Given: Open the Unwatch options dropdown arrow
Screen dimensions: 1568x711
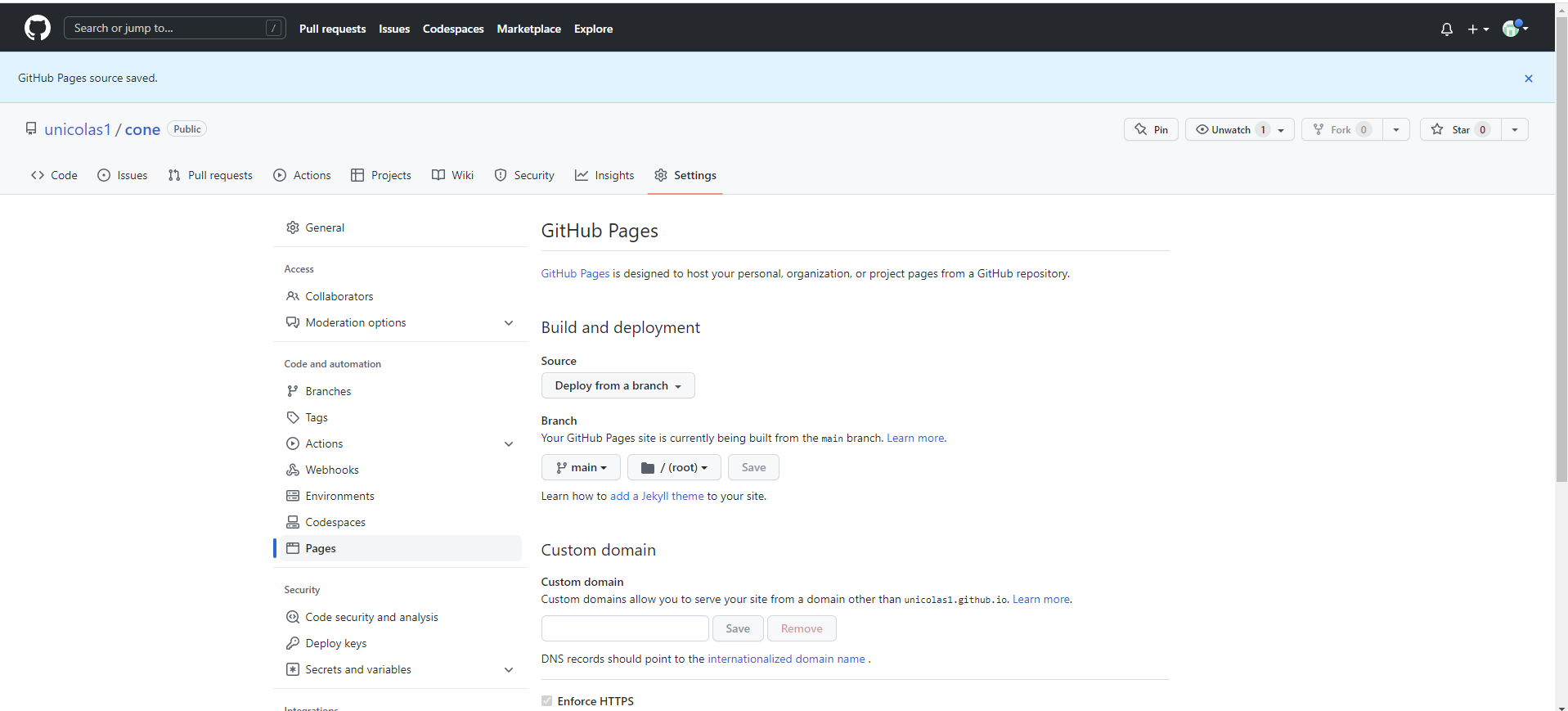Looking at the screenshot, I should [1282, 129].
